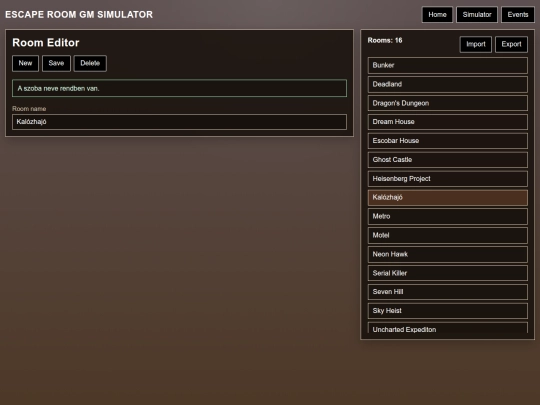540x405 pixels.
Task: Open the Events page
Action: (x=518, y=15)
